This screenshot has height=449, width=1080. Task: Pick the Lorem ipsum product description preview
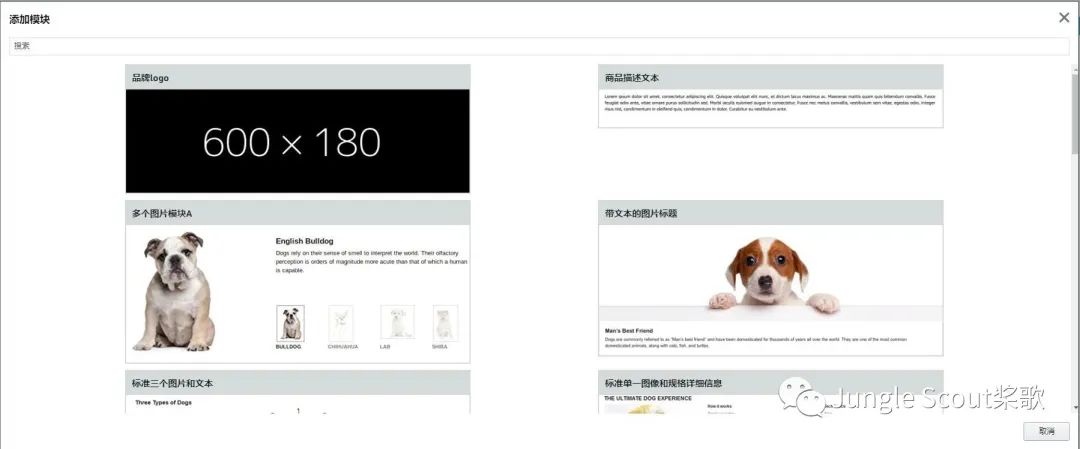[770, 102]
